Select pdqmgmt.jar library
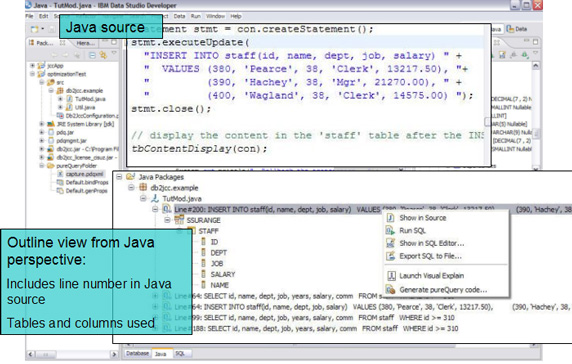572x364 pixels. [x=72, y=141]
